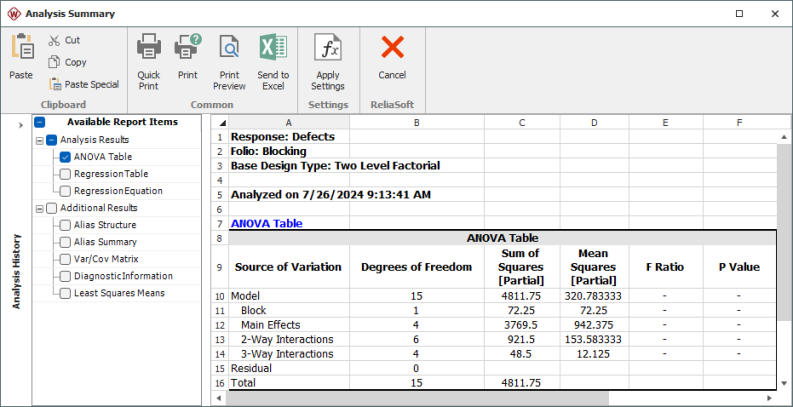Select row header 10 for Model
This screenshot has height=407, width=793.
point(218,297)
